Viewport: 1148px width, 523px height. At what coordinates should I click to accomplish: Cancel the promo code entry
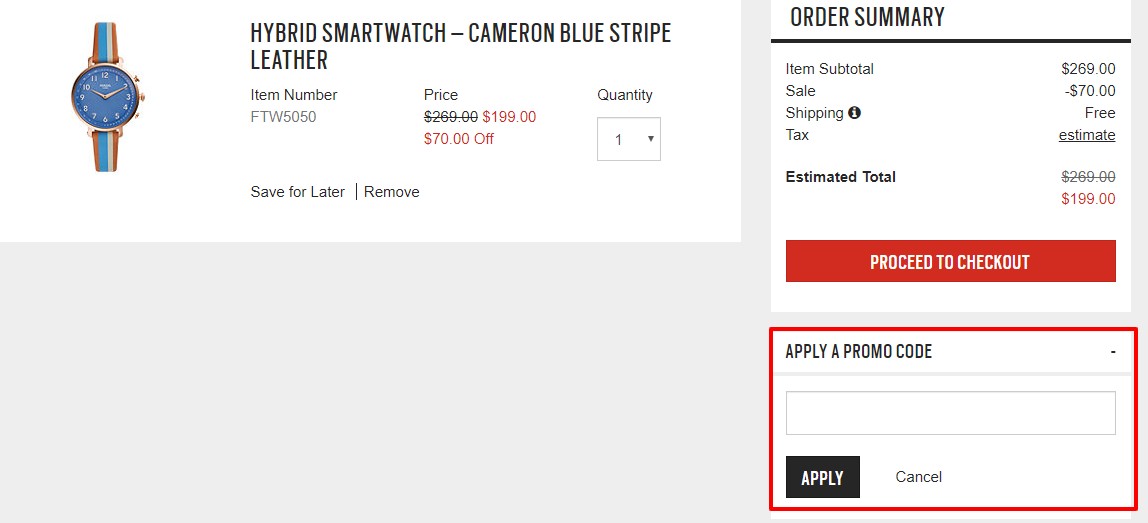click(918, 477)
